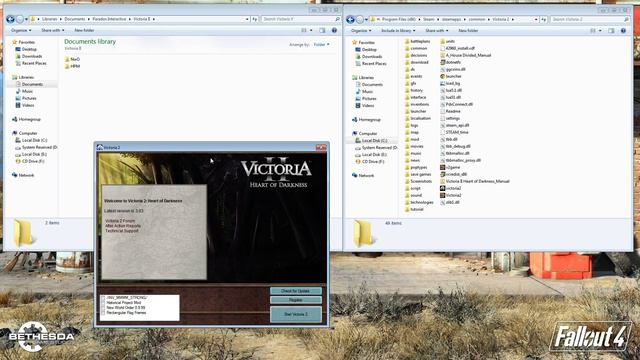This screenshot has height=360, width=640.
Task: Open the HPM folder in Documents library window
Action: (x=72, y=66)
